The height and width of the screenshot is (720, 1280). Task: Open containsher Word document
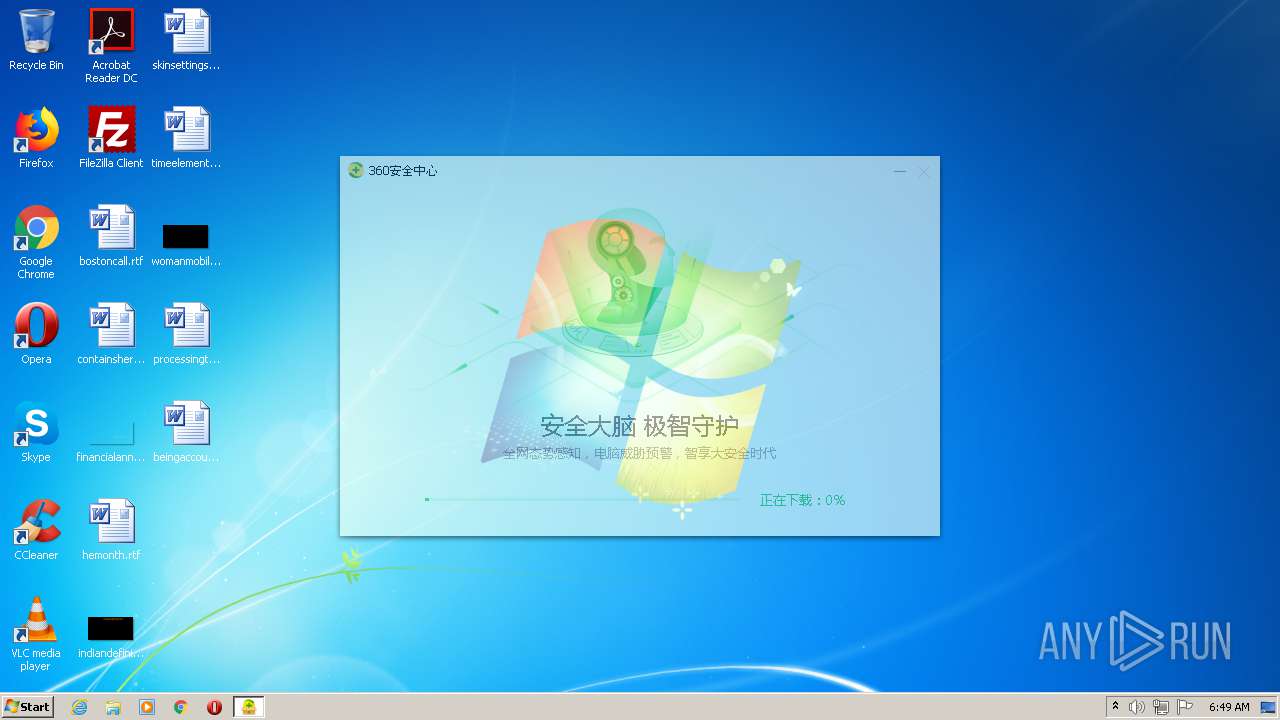(x=111, y=334)
